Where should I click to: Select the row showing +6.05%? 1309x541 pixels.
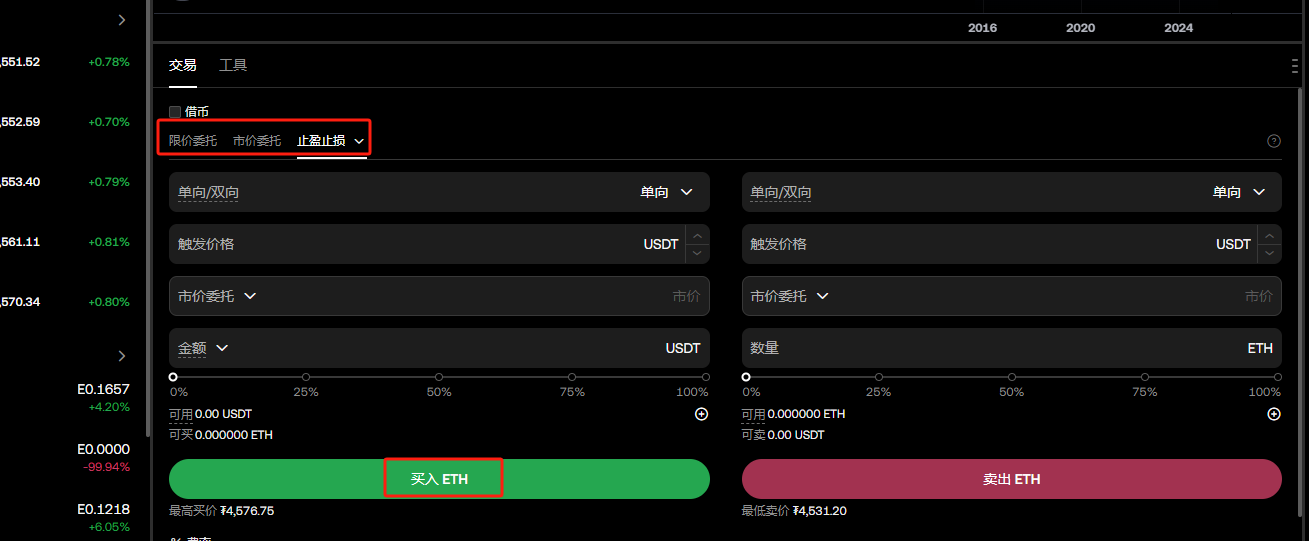65,517
